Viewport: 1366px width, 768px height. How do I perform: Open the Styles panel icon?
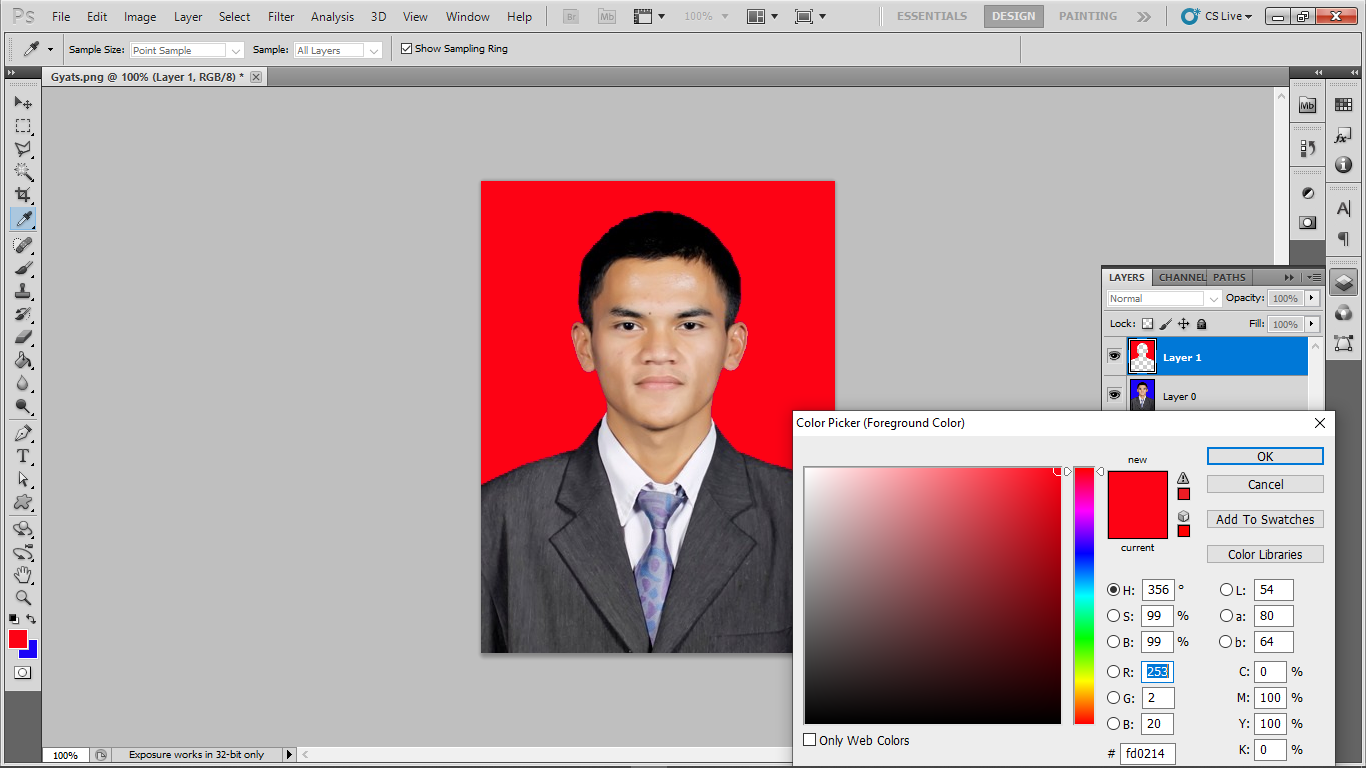(1343, 135)
